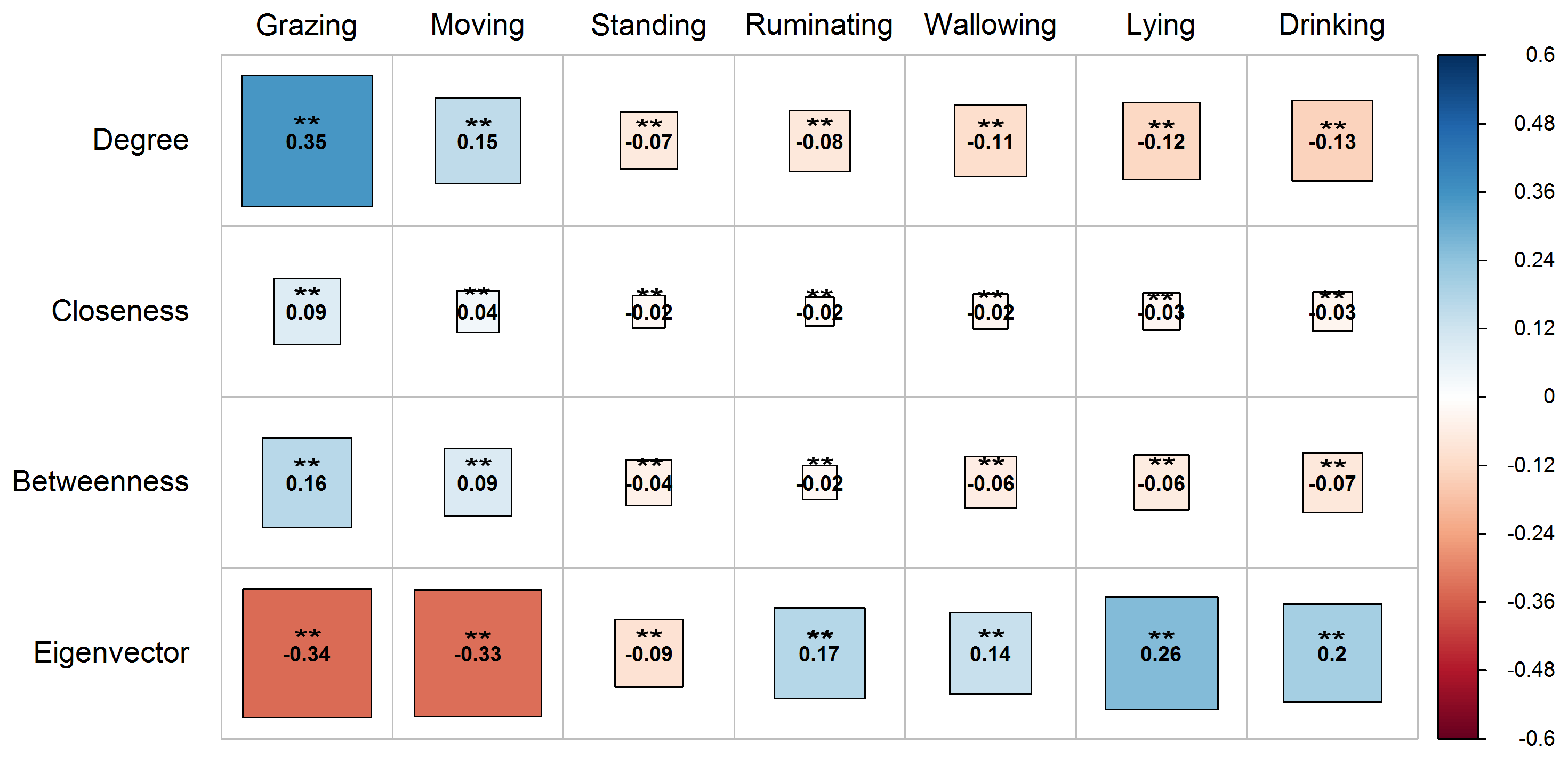This screenshot has height=759, width=1568.
Task: Click the Betweenness row label
Action: [100, 481]
